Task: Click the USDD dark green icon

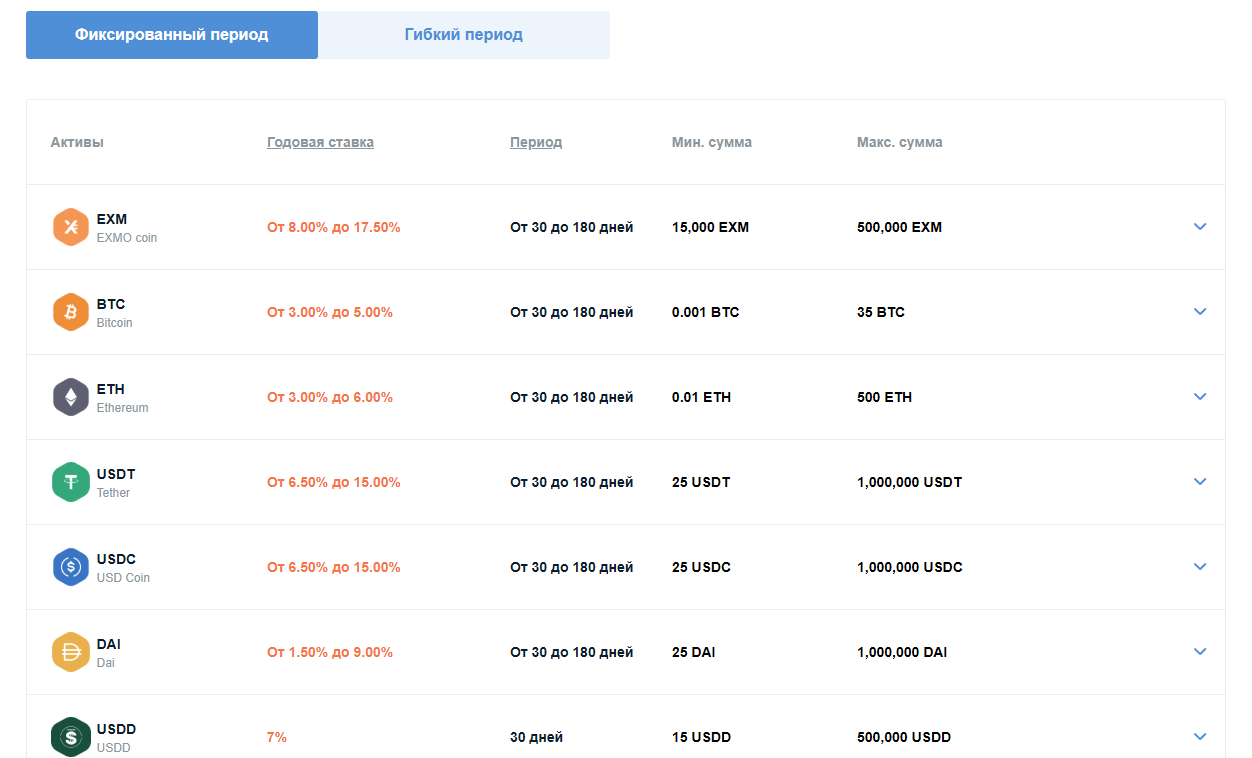Action: point(71,737)
